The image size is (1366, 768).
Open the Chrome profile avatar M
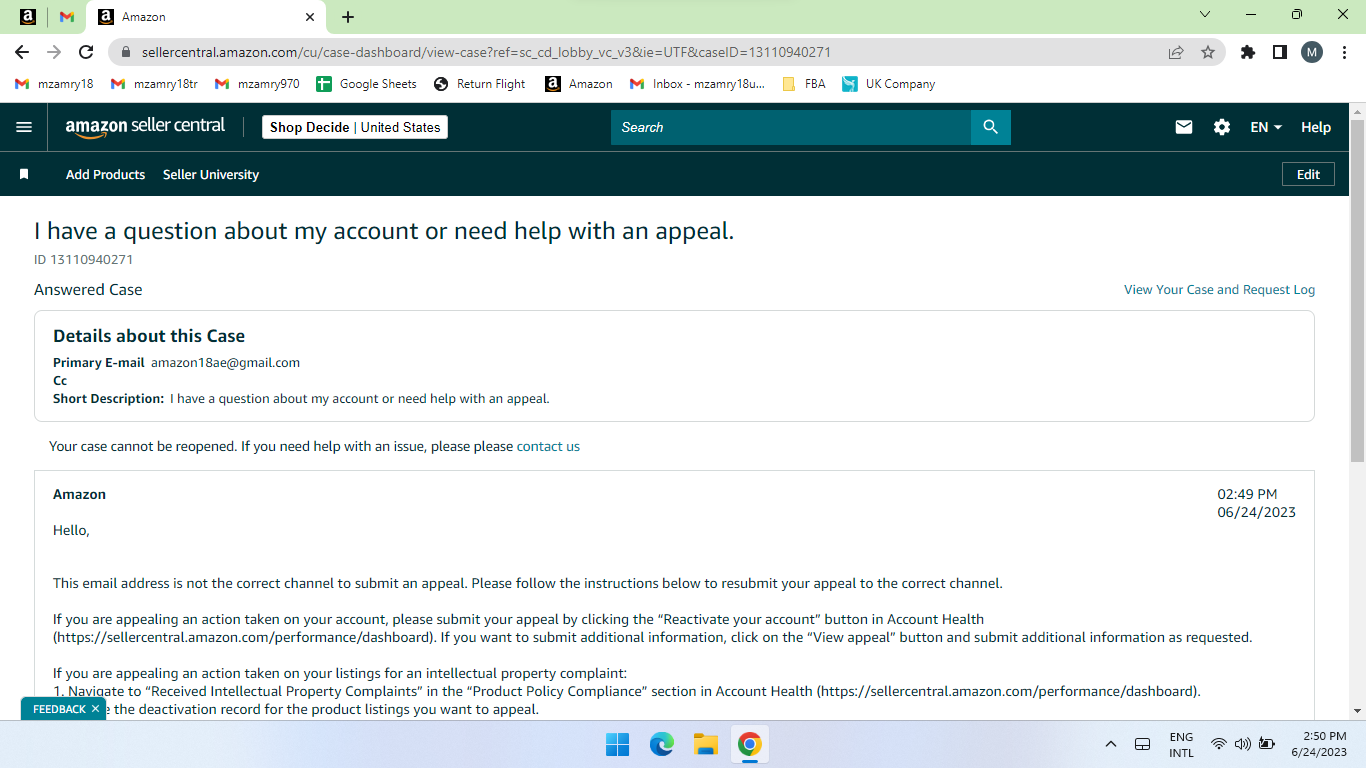tap(1311, 52)
